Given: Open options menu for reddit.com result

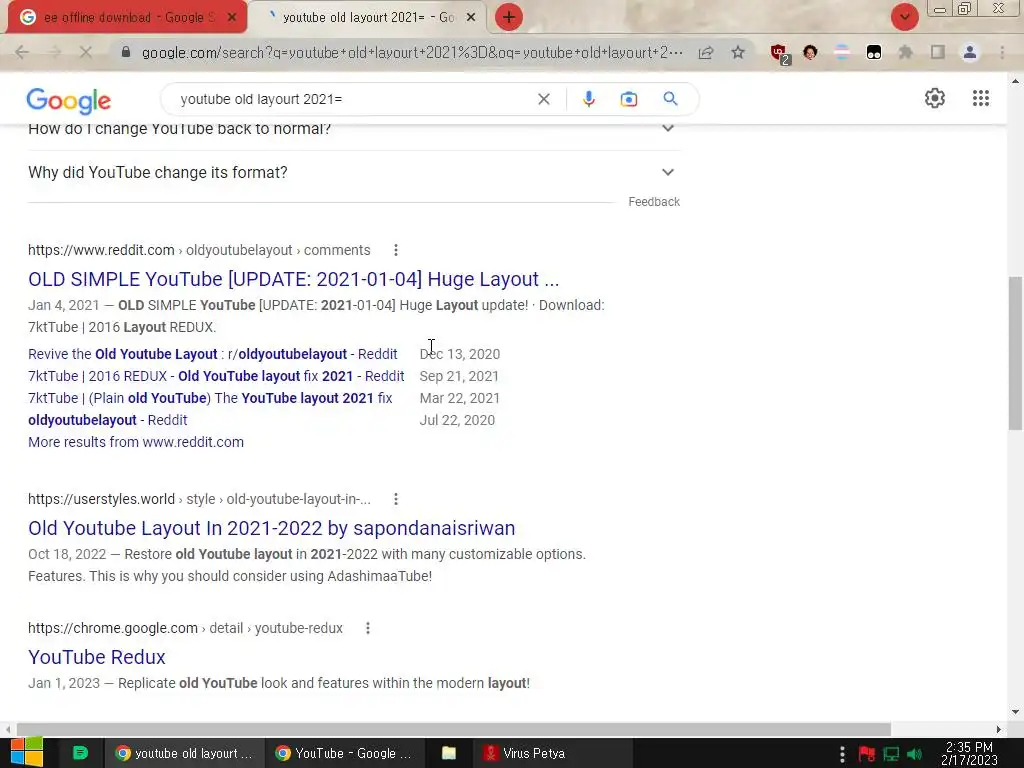Looking at the screenshot, I should [396, 250].
